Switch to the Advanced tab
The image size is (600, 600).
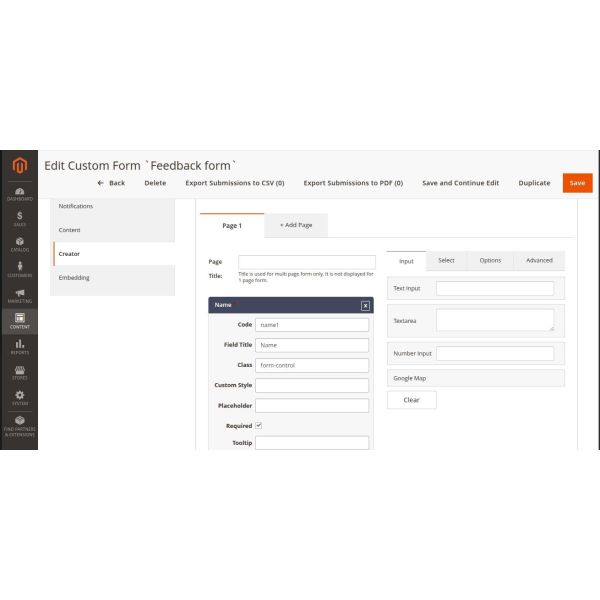tap(539, 260)
